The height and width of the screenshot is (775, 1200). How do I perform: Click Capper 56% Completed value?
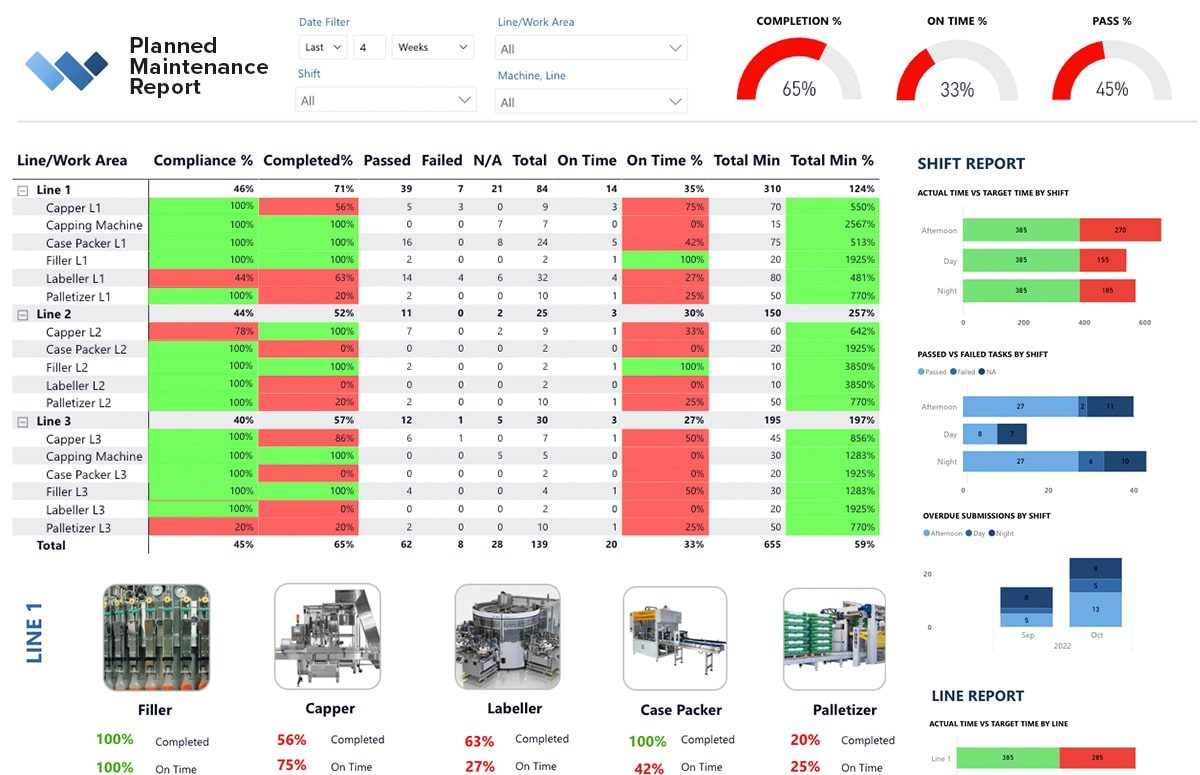click(291, 740)
